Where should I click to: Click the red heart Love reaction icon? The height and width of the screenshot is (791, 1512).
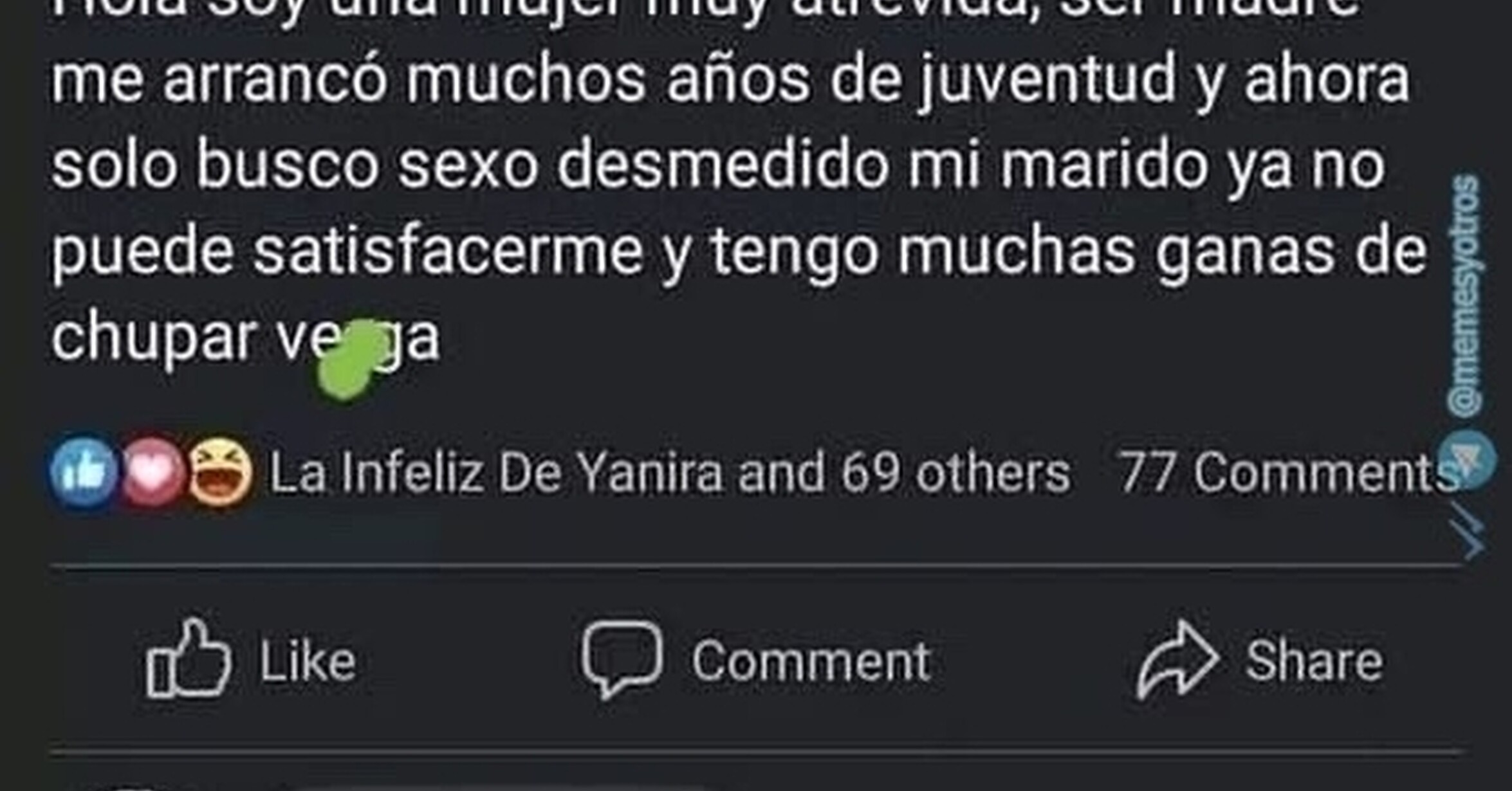pyautogui.click(x=152, y=473)
